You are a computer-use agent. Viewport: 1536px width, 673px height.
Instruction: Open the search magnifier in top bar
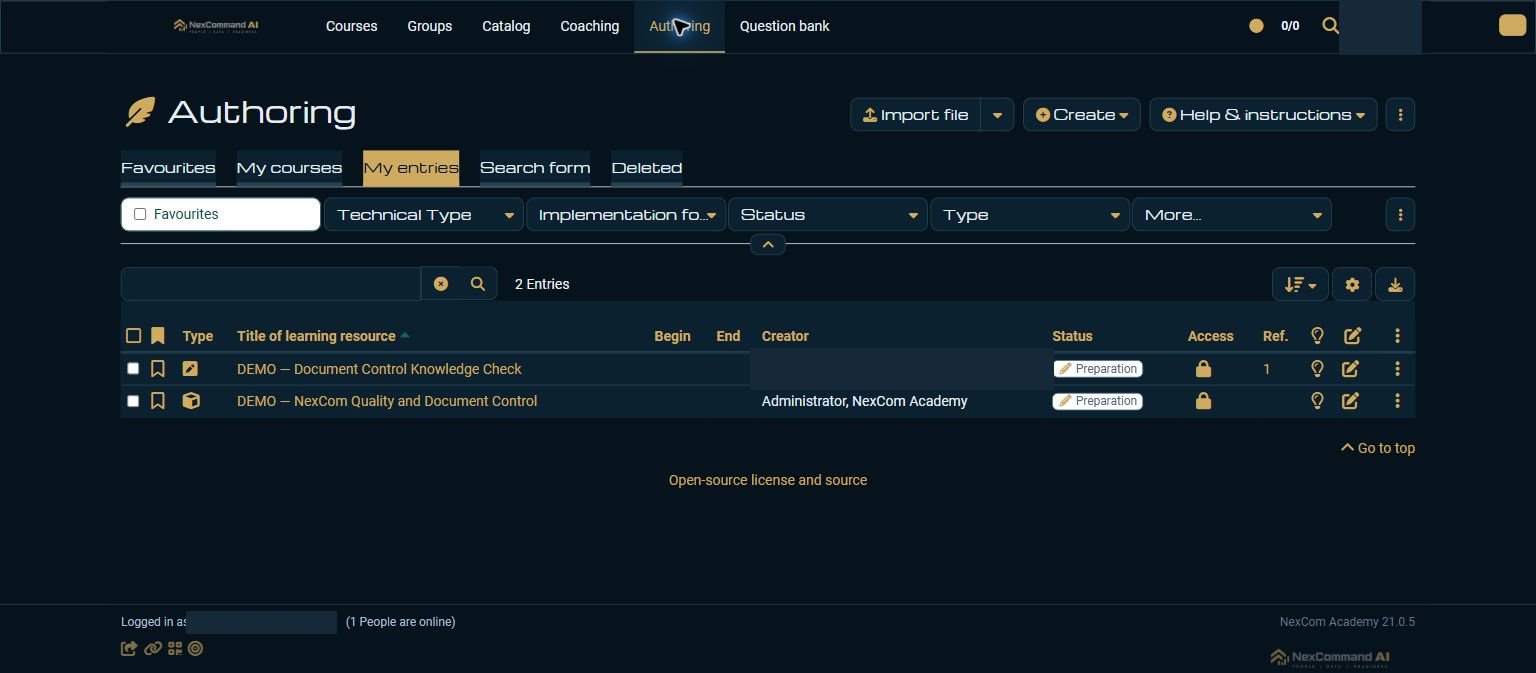point(1330,26)
